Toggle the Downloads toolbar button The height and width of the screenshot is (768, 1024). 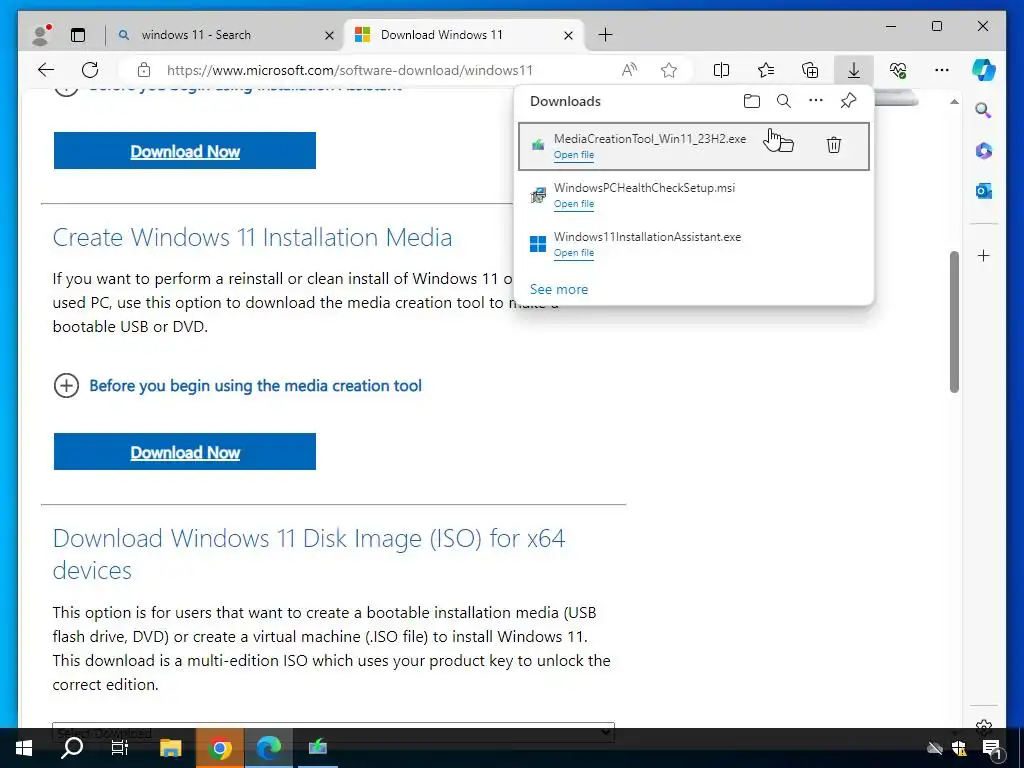[x=854, y=70]
